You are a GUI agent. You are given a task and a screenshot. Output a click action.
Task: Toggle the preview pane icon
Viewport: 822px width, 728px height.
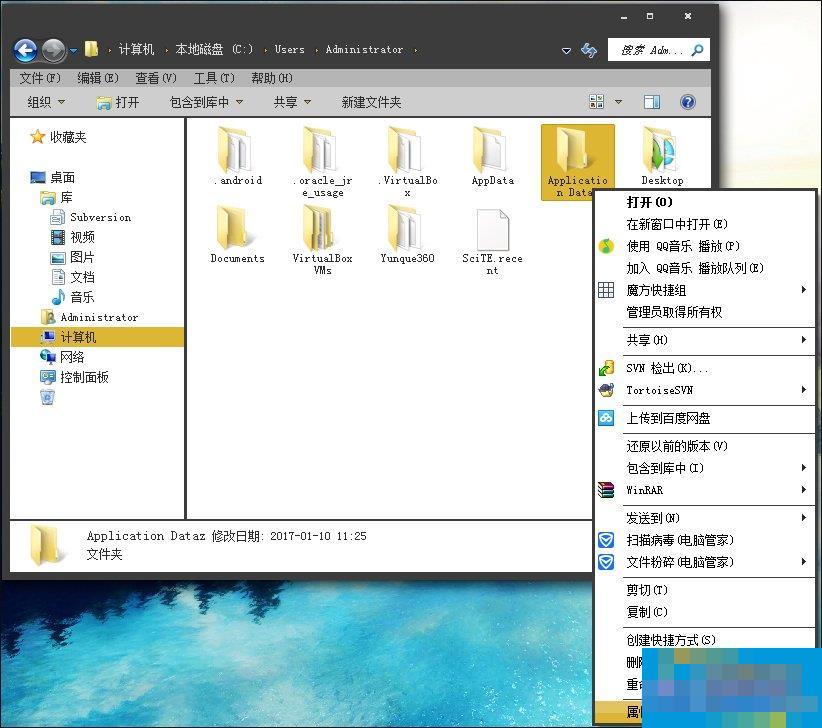point(652,102)
